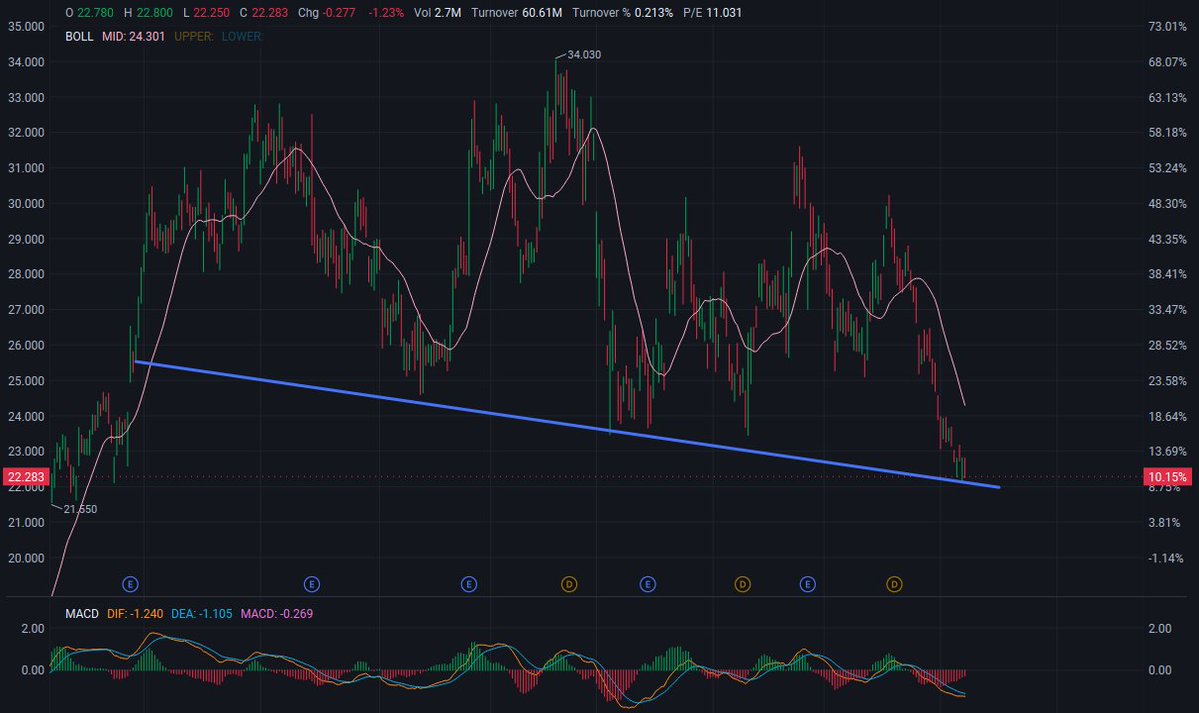Click the 28.000 price axis label

click(x=26, y=274)
